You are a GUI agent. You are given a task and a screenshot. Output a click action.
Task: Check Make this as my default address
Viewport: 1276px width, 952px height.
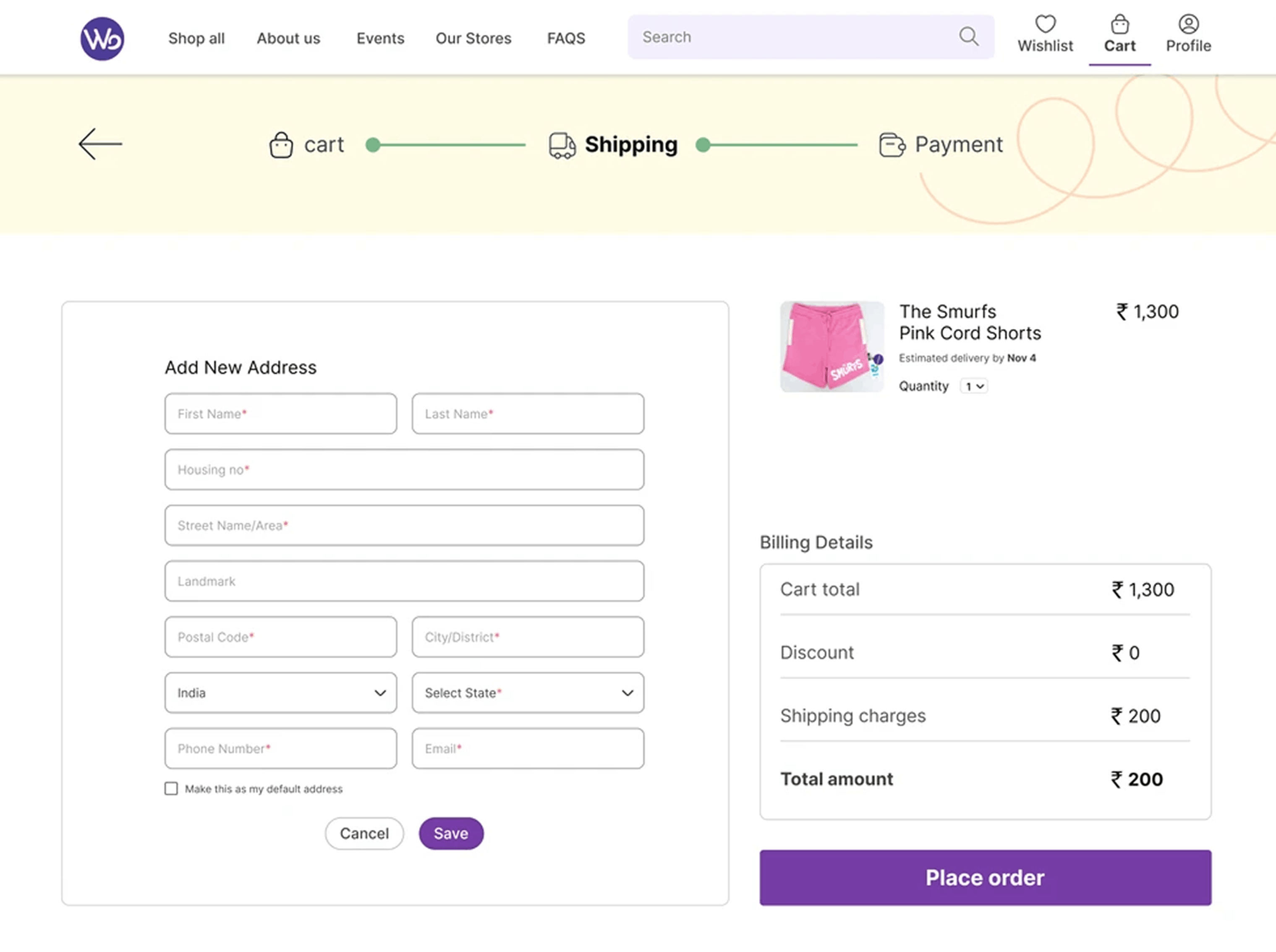click(171, 788)
